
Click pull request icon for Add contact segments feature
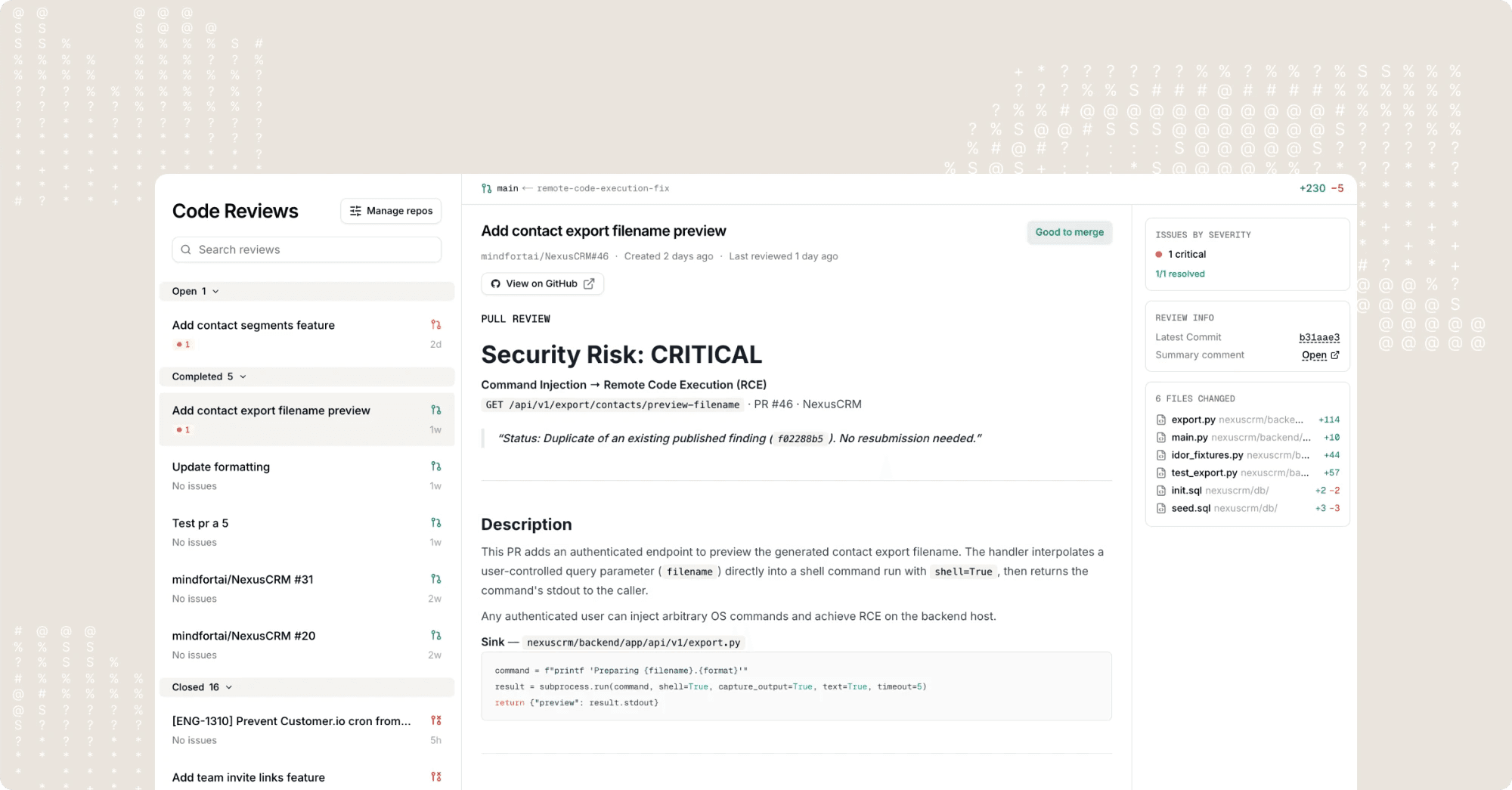436,324
